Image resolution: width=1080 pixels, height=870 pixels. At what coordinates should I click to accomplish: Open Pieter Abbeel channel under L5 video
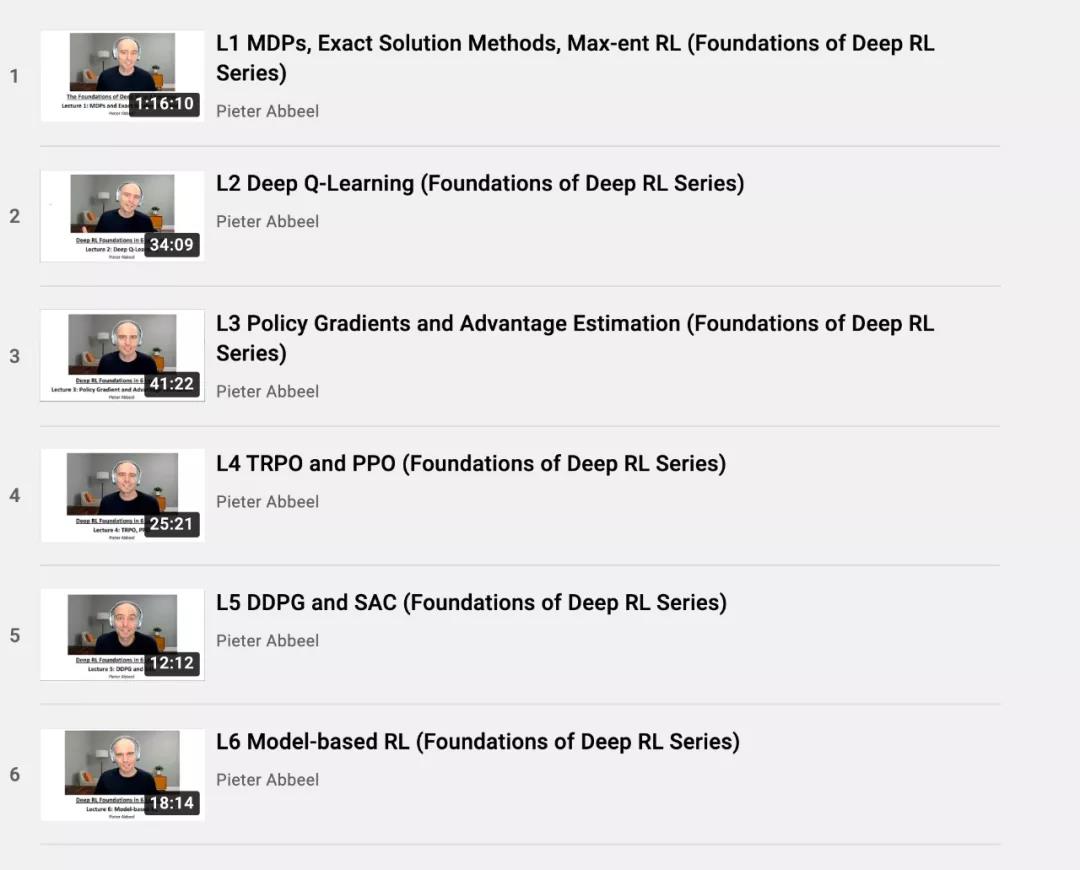tap(267, 641)
